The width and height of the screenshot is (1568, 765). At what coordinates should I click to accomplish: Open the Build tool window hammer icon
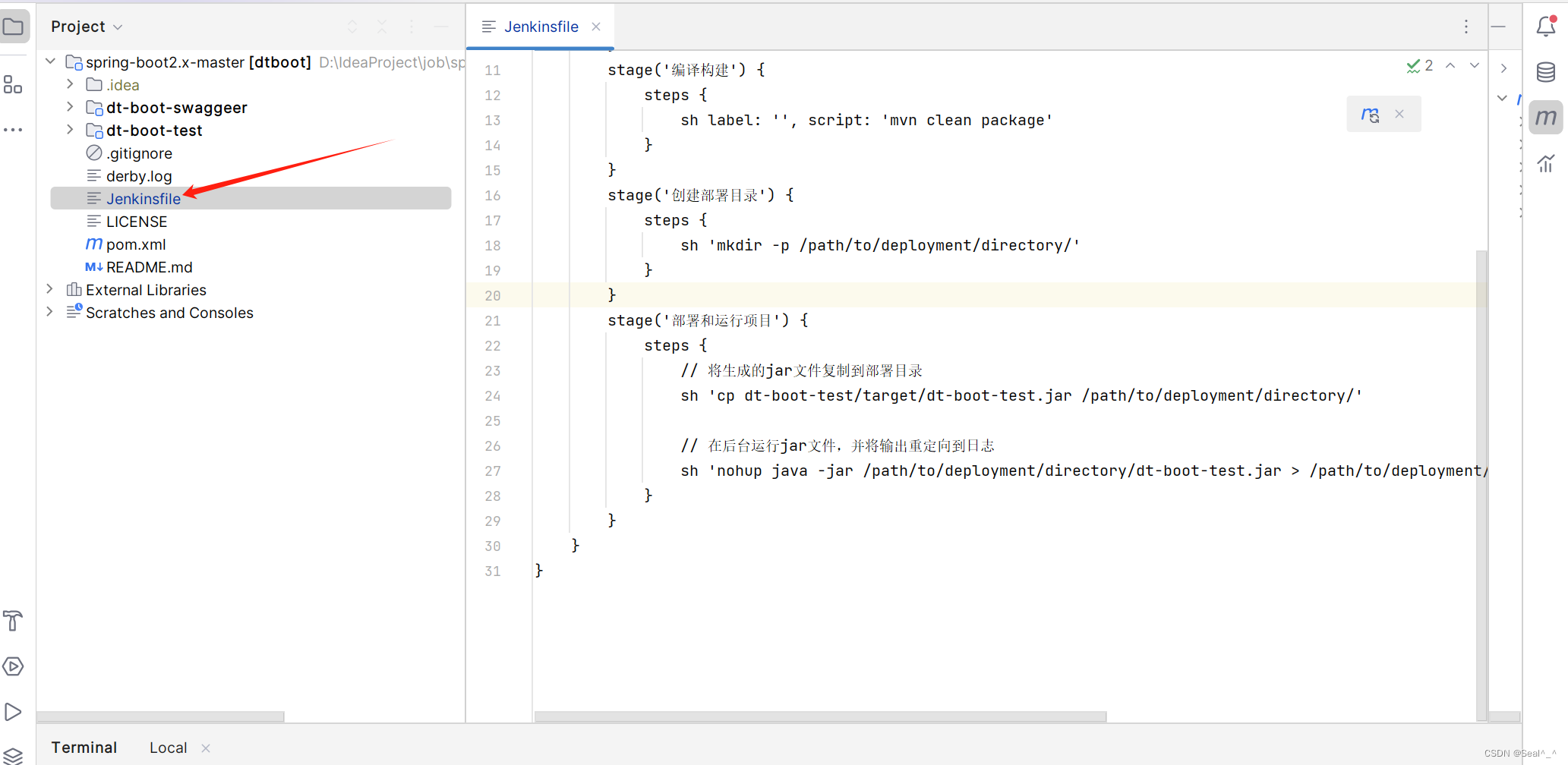[14, 621]
